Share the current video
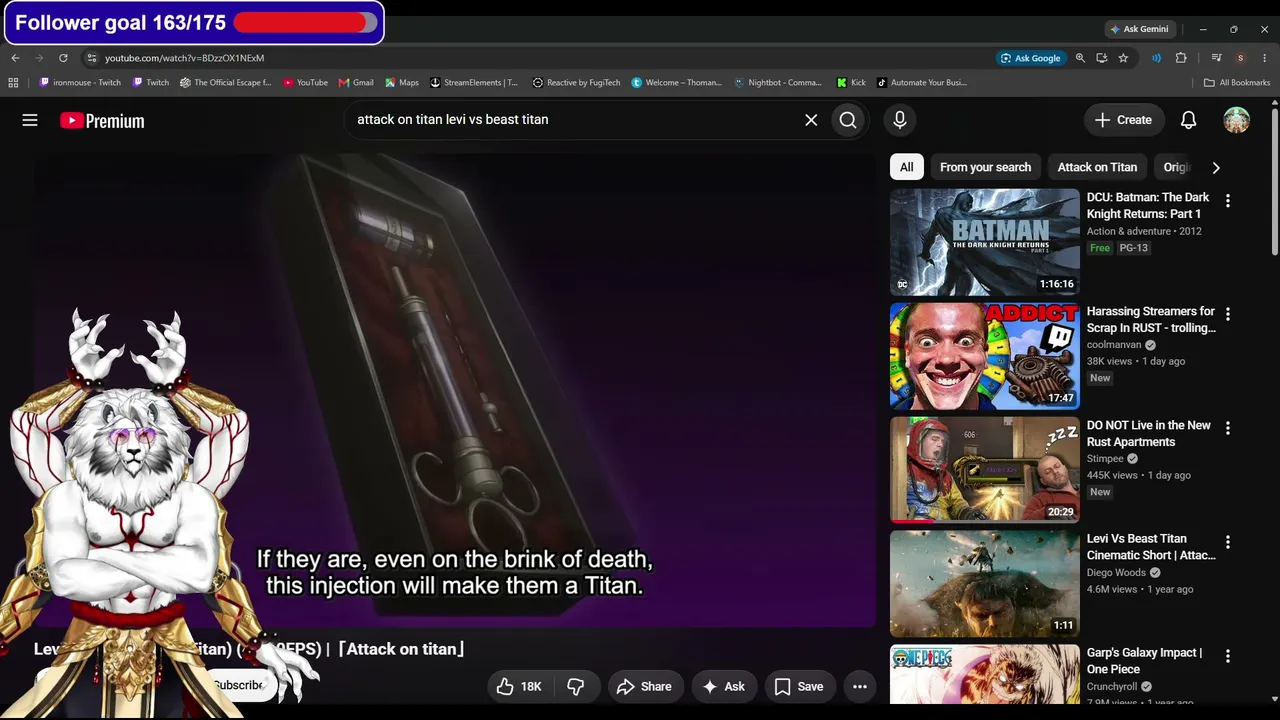1280x720 pixels. coord(644,686)
